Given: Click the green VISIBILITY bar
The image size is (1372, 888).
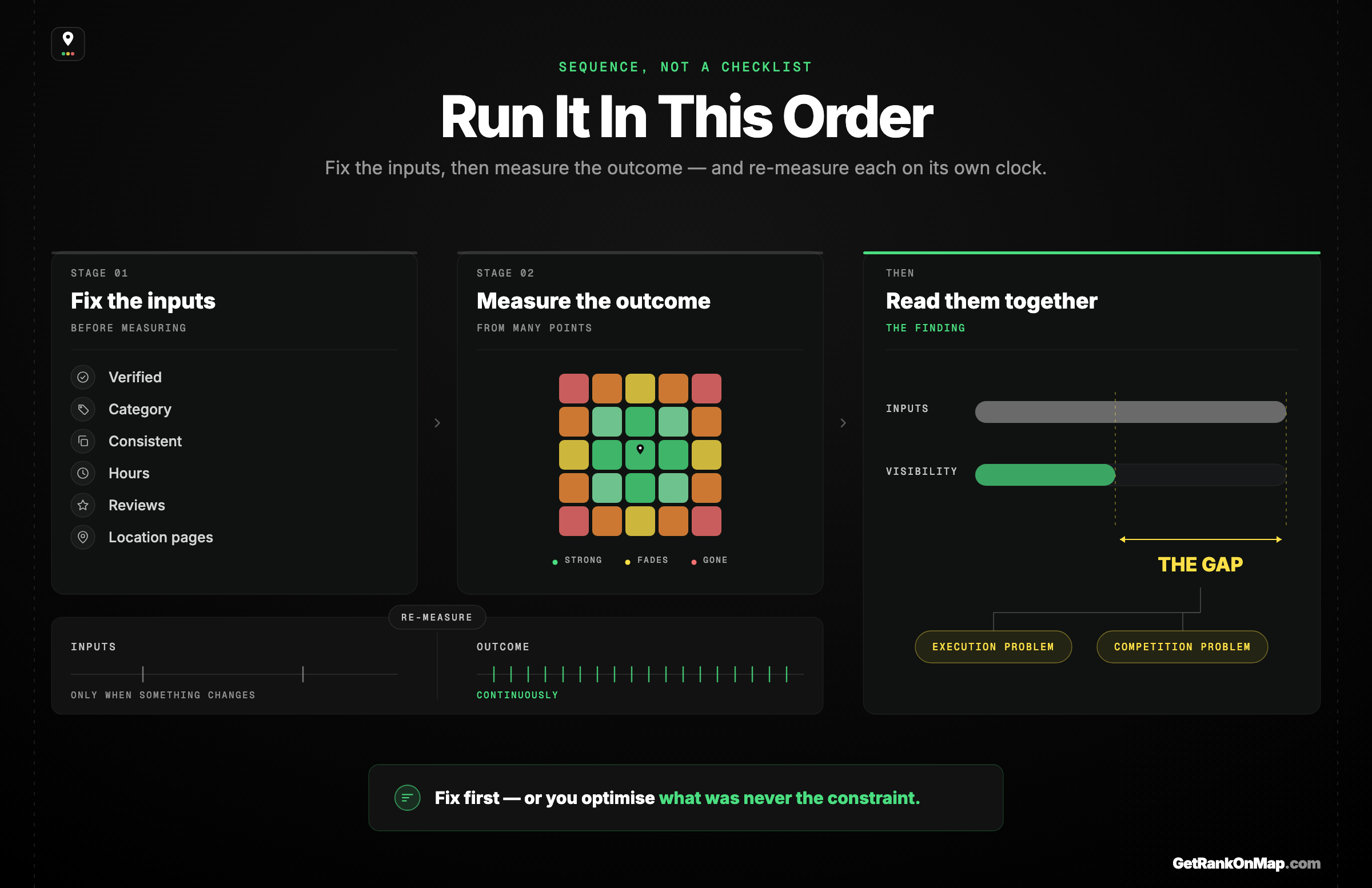Looking at the screenshot, I should [x=1044, y=475].
